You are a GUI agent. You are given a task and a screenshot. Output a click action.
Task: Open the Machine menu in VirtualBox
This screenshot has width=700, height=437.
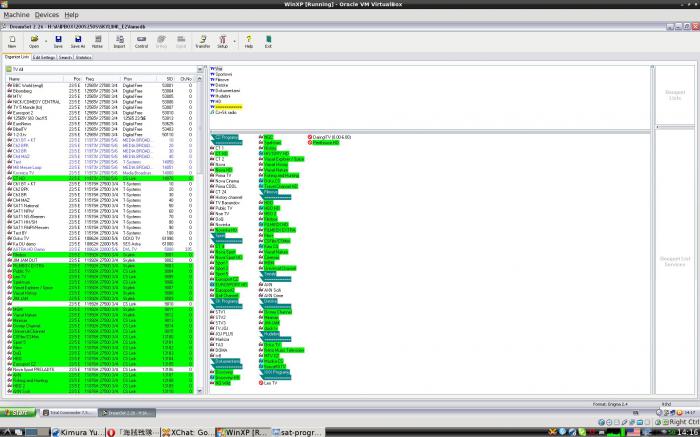point(17,15)
